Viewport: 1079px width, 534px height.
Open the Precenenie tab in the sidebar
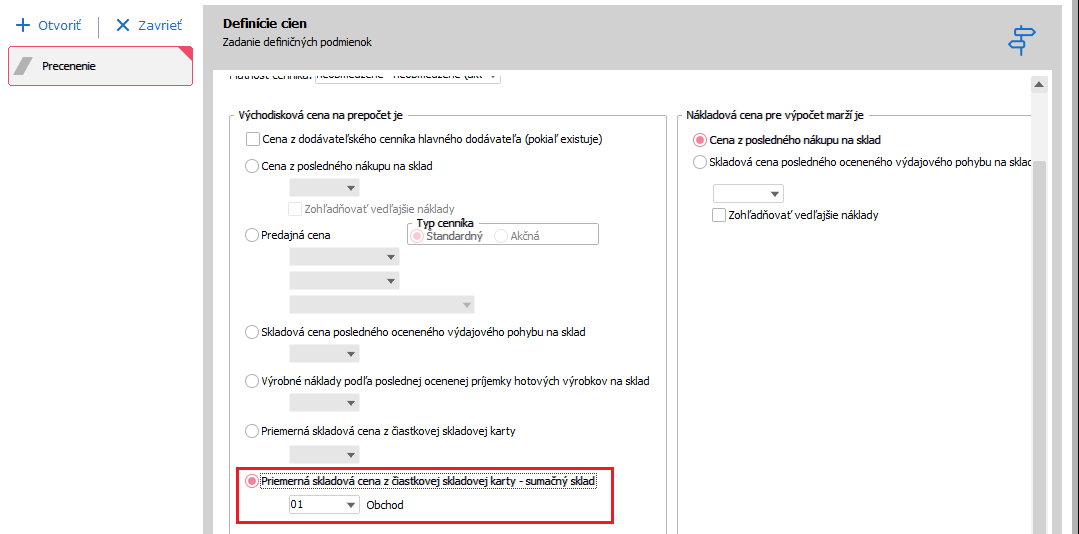(x=100, y=66)
